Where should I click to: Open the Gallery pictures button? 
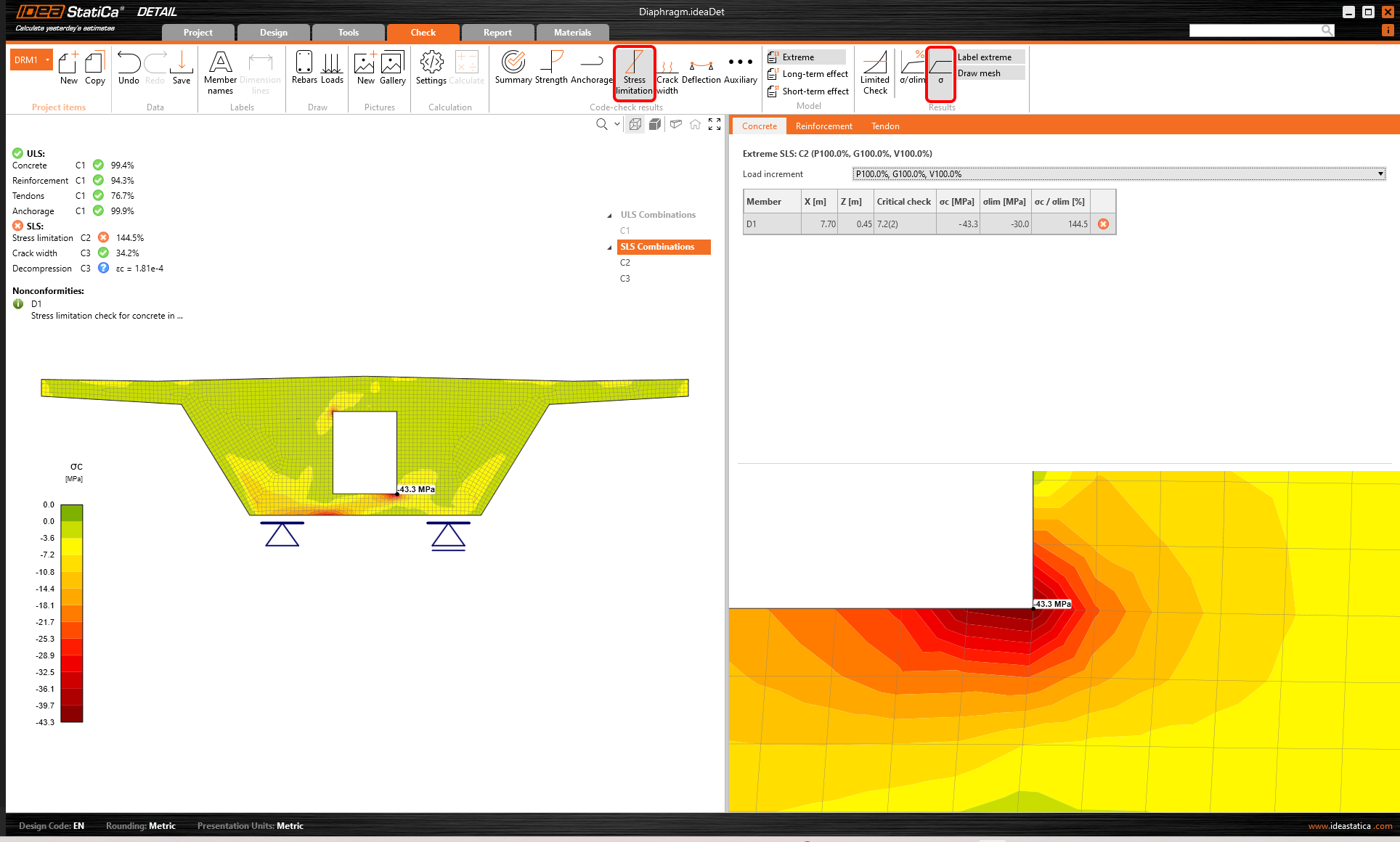[392, 68]
